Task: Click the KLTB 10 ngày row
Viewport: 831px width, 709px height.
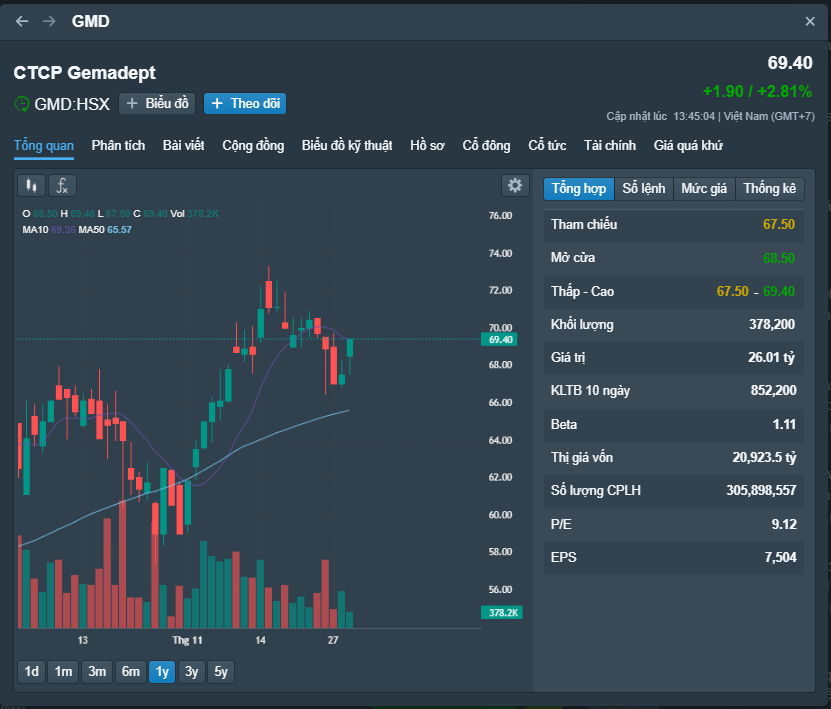Action: click(674, 391)
